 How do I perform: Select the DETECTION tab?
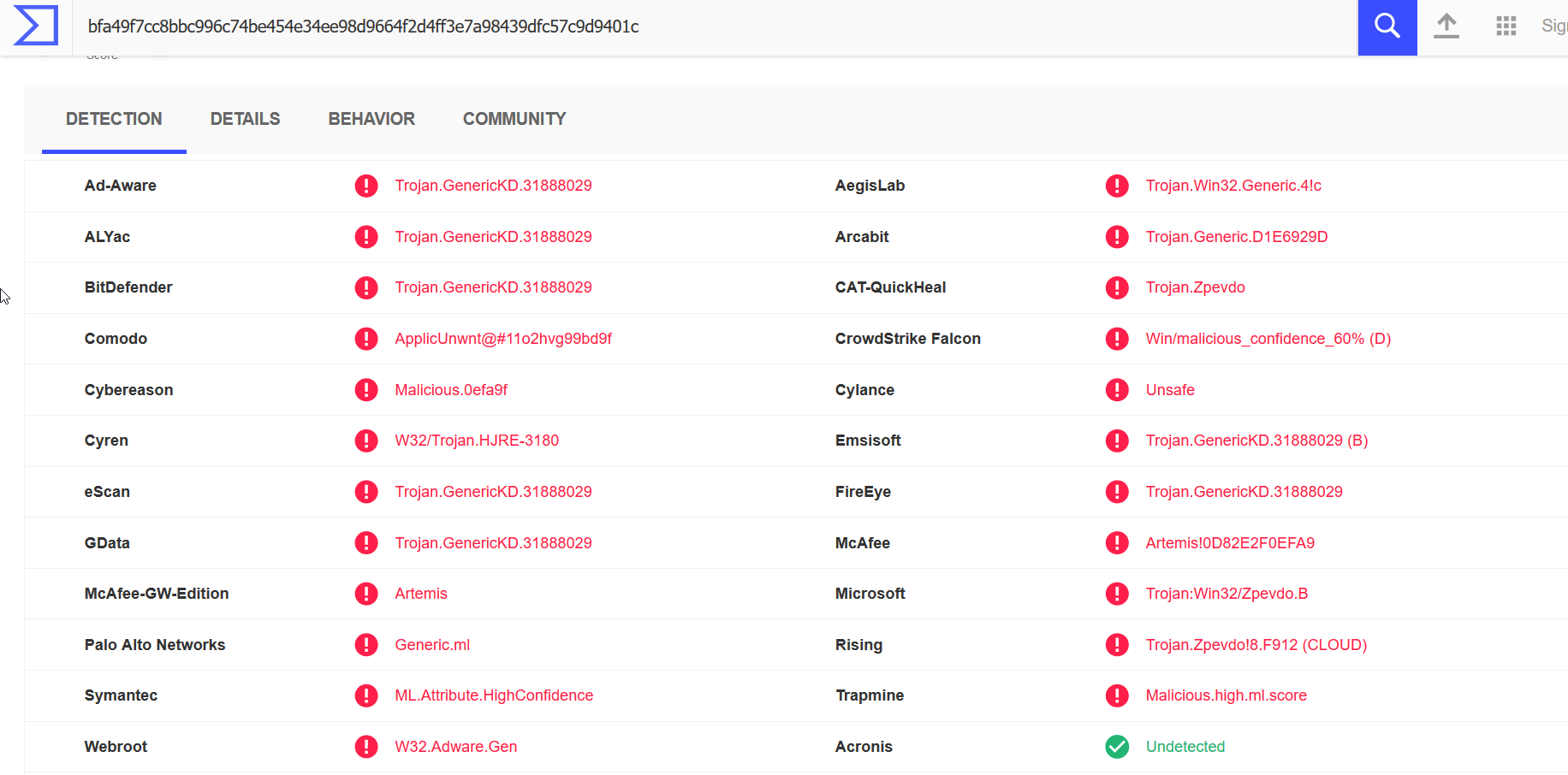(x=114, y=120)
